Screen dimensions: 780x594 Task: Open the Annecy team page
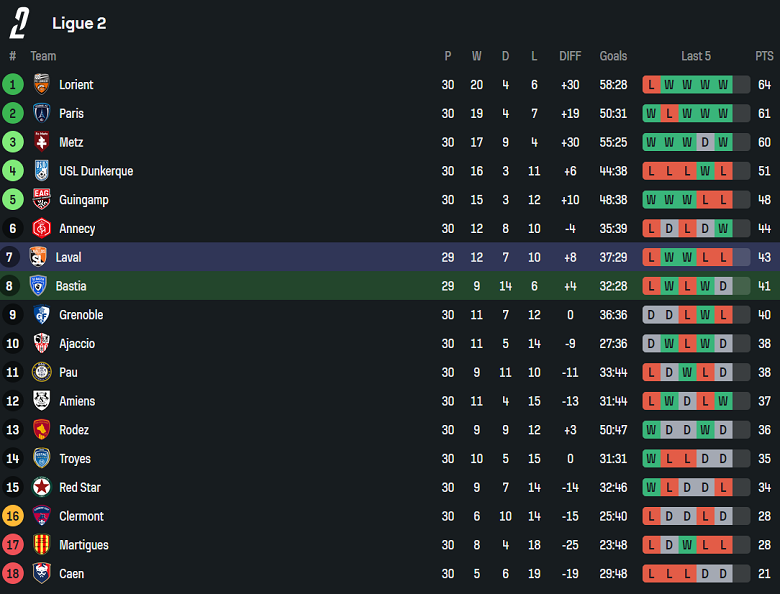click(77, 229)
